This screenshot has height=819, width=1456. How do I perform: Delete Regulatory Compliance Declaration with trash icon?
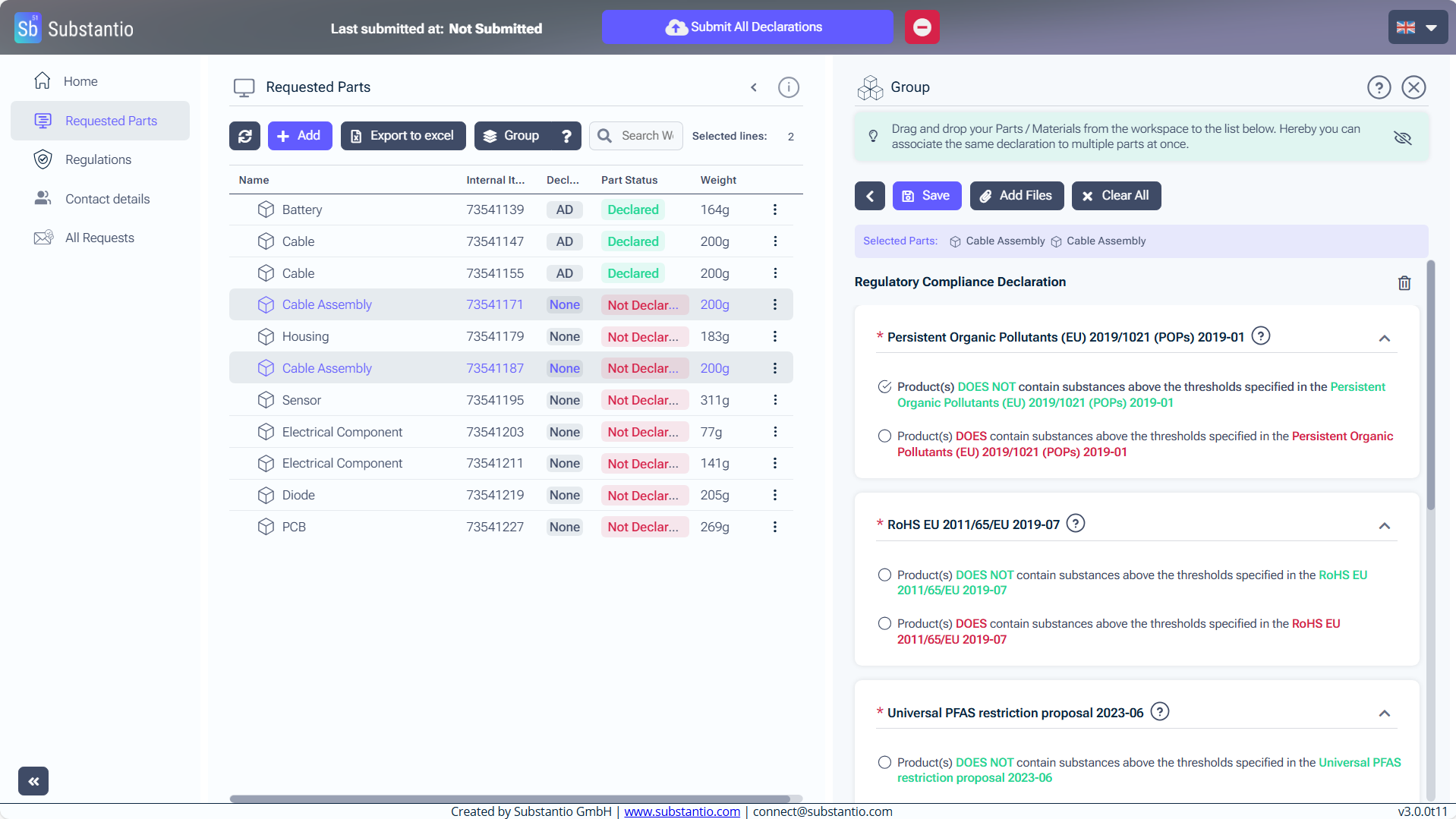click(1404, 283)
